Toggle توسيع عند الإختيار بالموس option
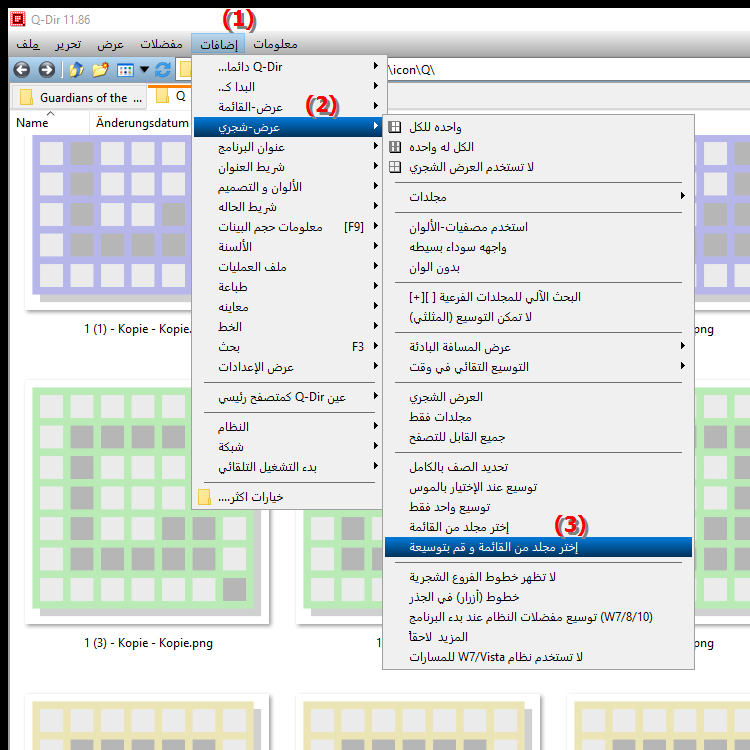This screenshot has width=750, height=750. coord(538,487)
